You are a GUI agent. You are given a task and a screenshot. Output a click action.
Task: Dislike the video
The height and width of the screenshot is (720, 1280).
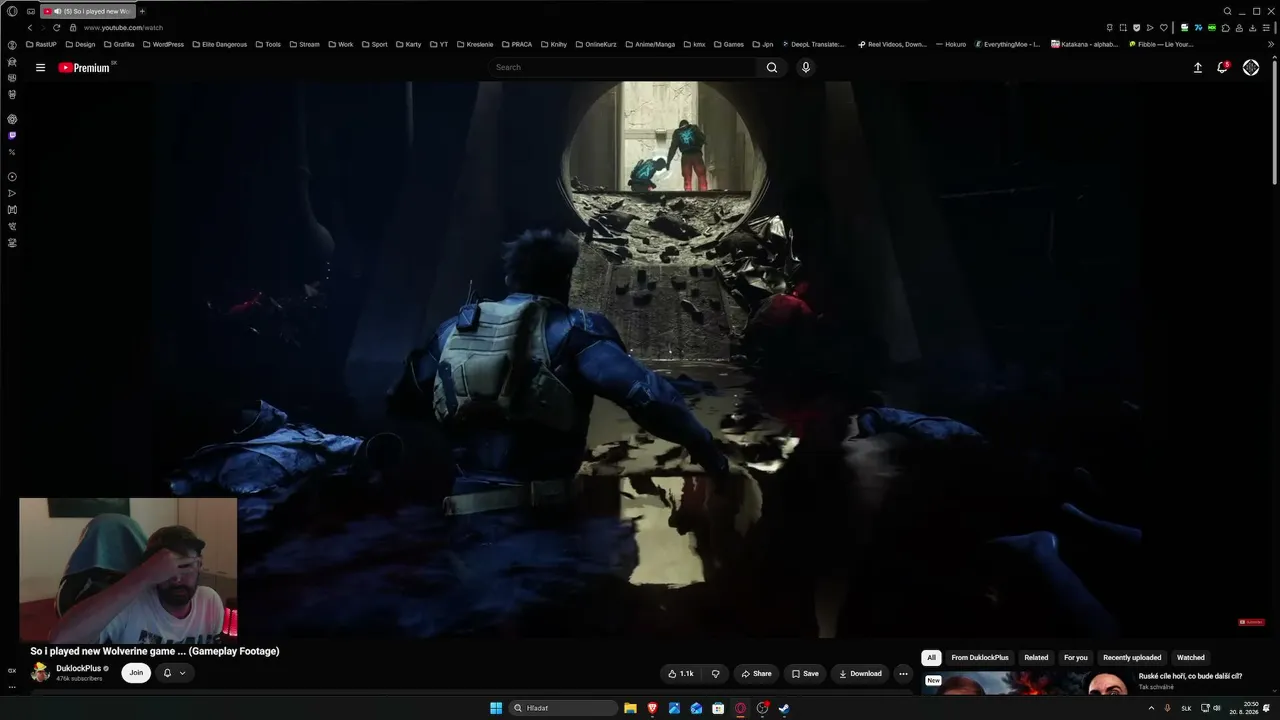point(715,674)
